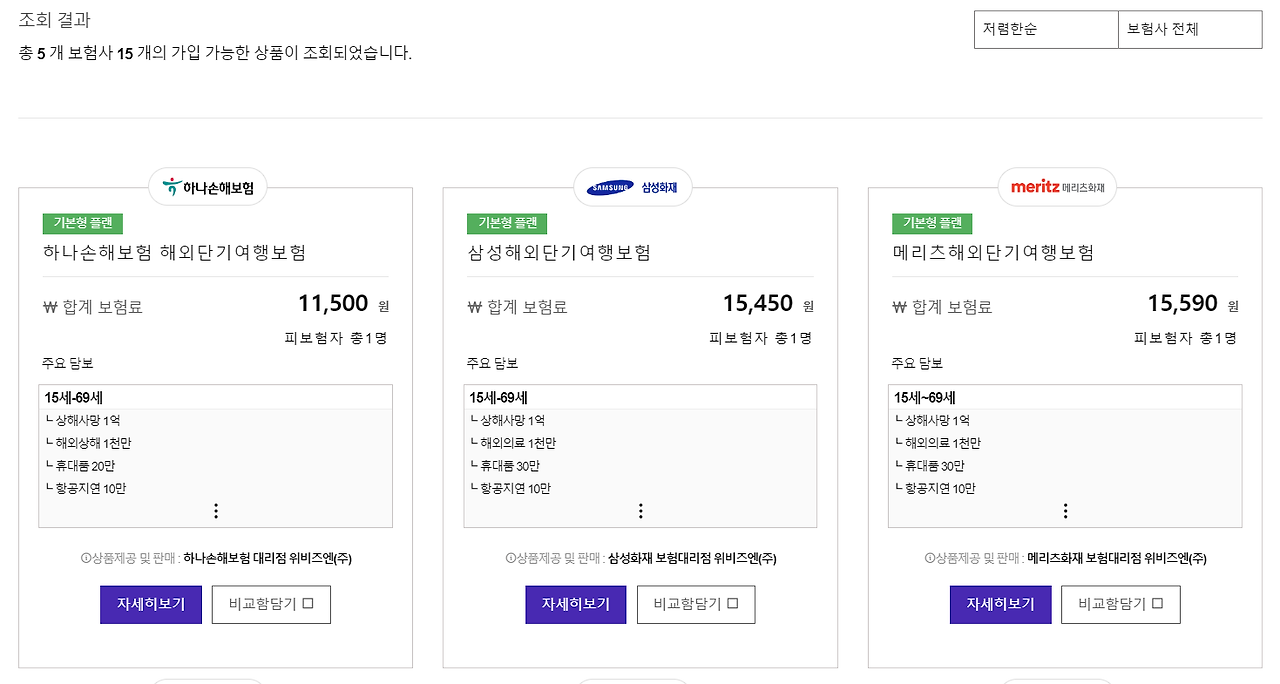Open the 보험사 전체 filter dropdown
Viewport: 1280px width, 684px height.
pos(1190,29)
